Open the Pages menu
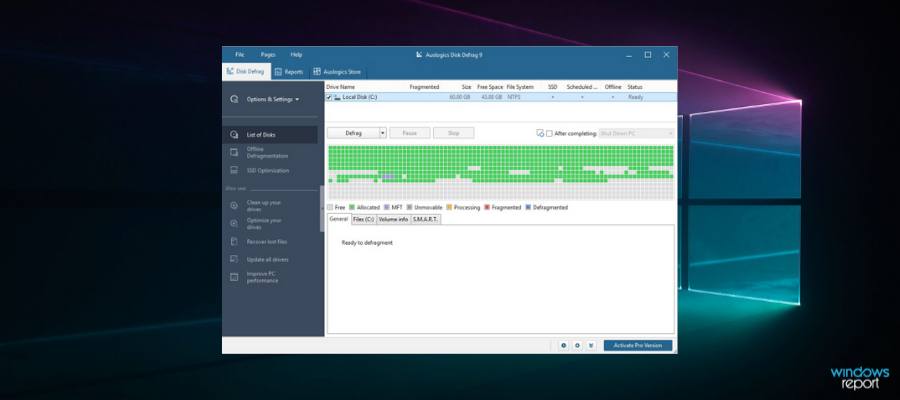The height and width of the screenshot is (400, 900). pos(268,54)
